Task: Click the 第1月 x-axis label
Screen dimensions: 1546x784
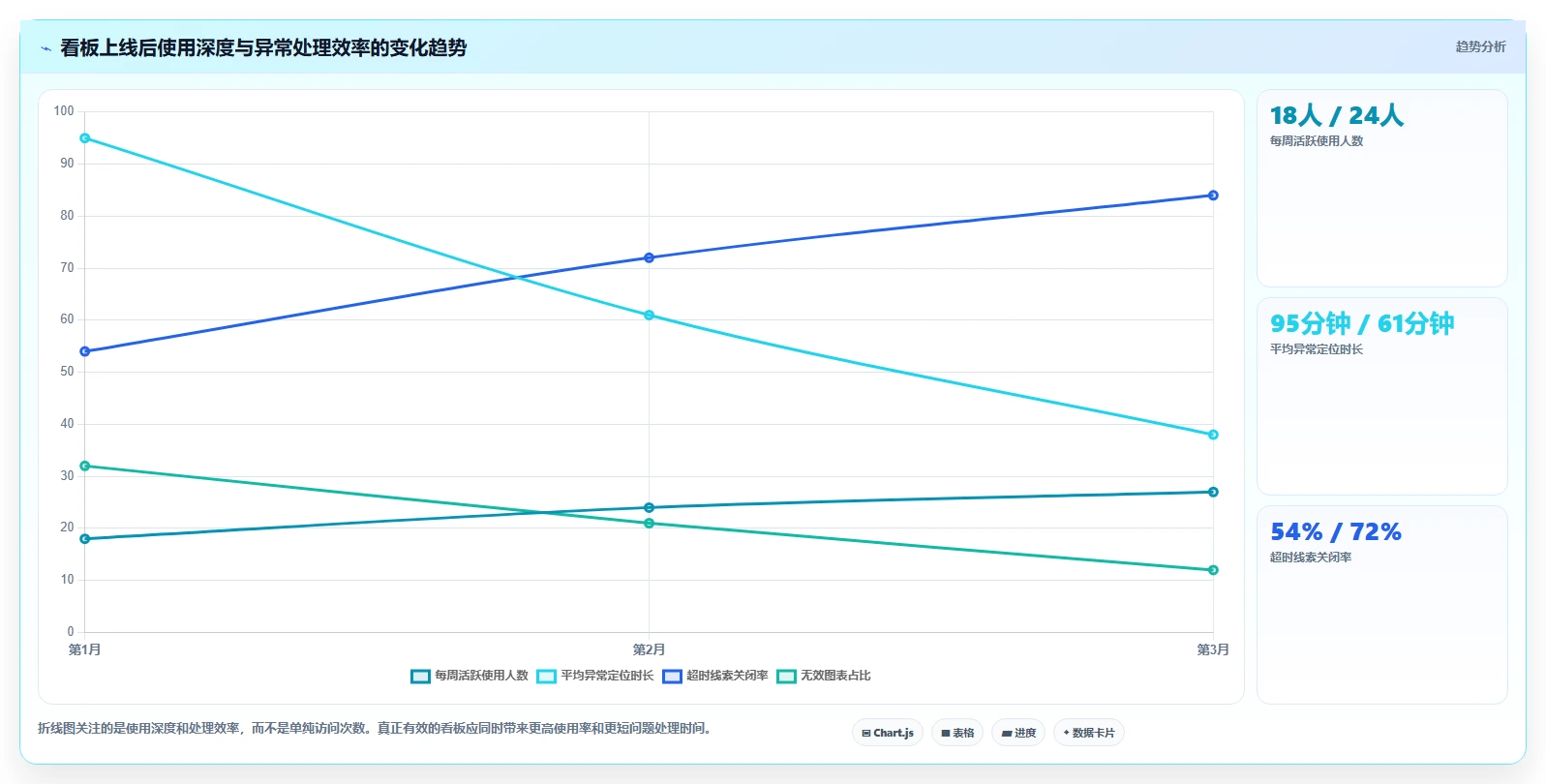Action: click(x=85, y=649)
